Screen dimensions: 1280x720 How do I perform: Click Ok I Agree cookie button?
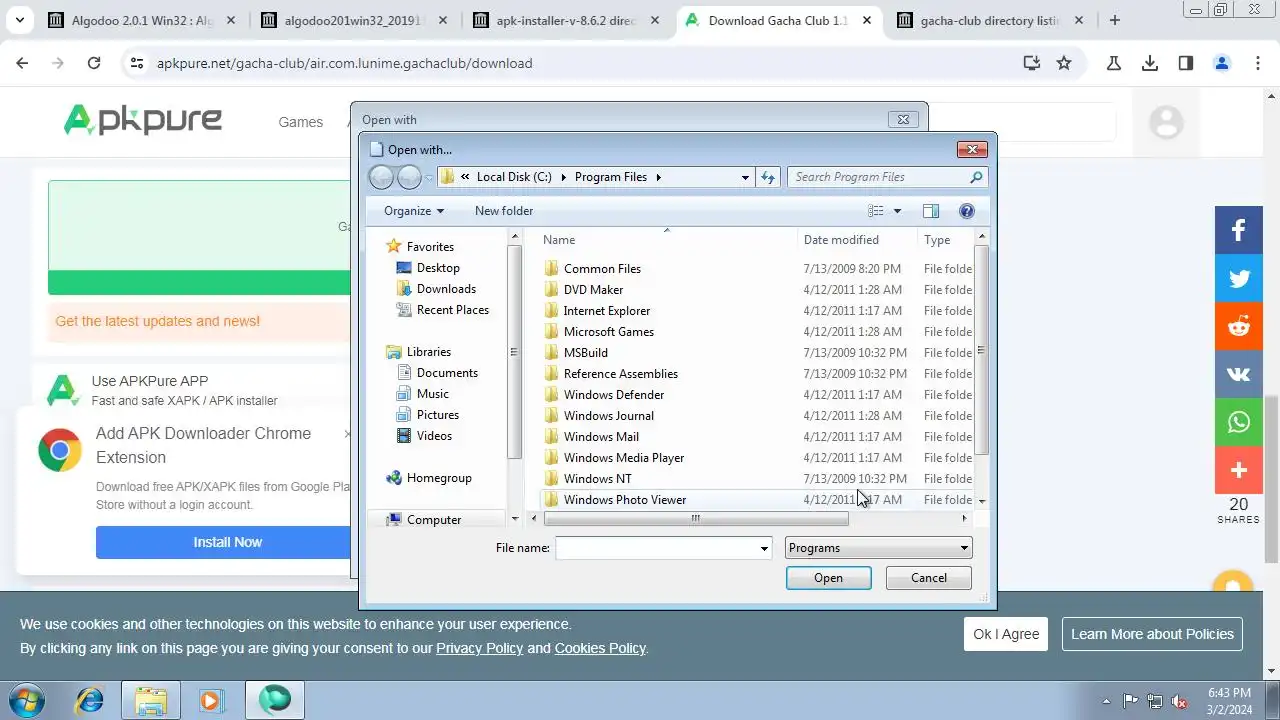(1006, 634)
